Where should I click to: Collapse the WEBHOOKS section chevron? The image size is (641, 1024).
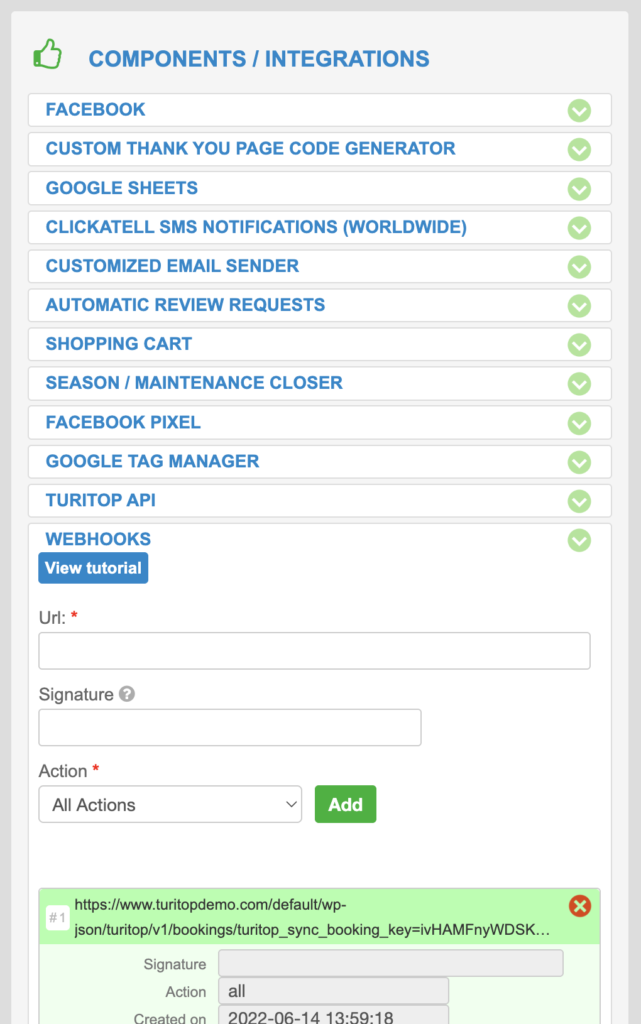click(x=579, y=540)
